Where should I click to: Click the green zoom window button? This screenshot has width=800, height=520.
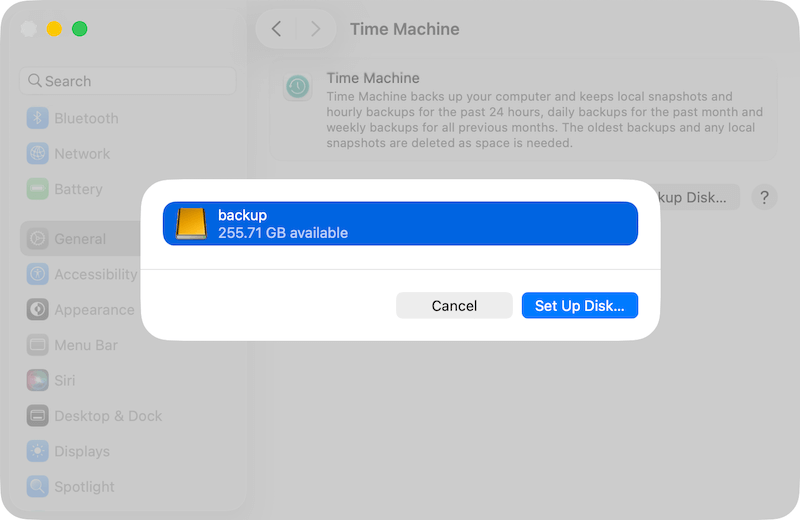pyautogui.click(x=80, y=29)
